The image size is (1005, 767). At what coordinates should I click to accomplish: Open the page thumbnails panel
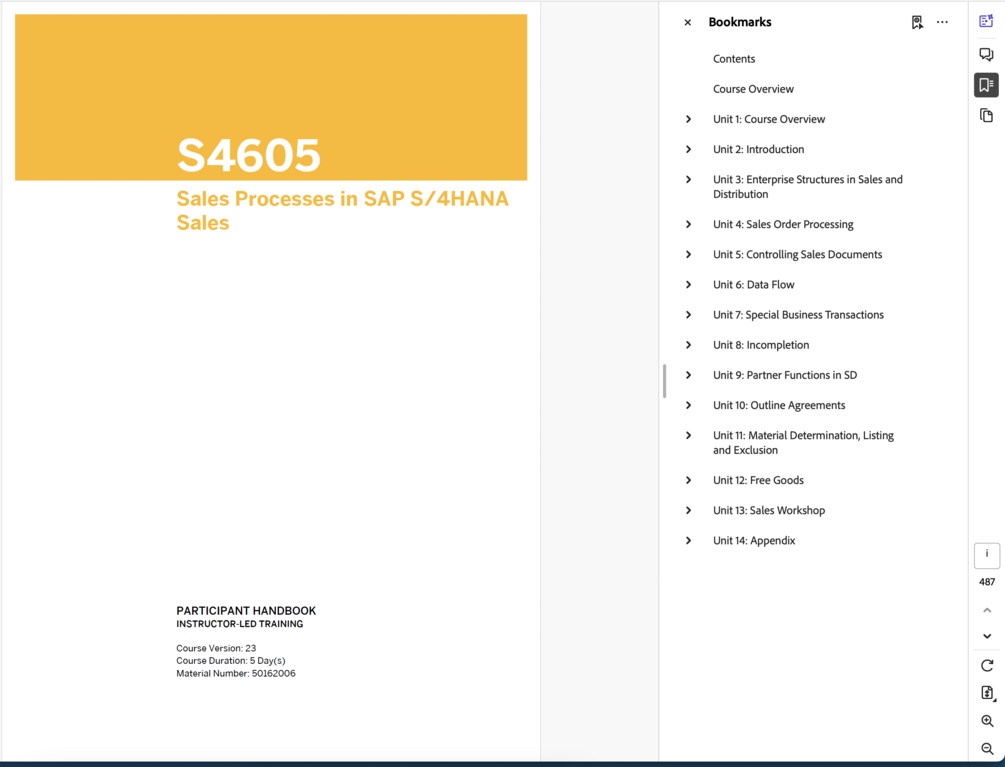pos(986,115)
